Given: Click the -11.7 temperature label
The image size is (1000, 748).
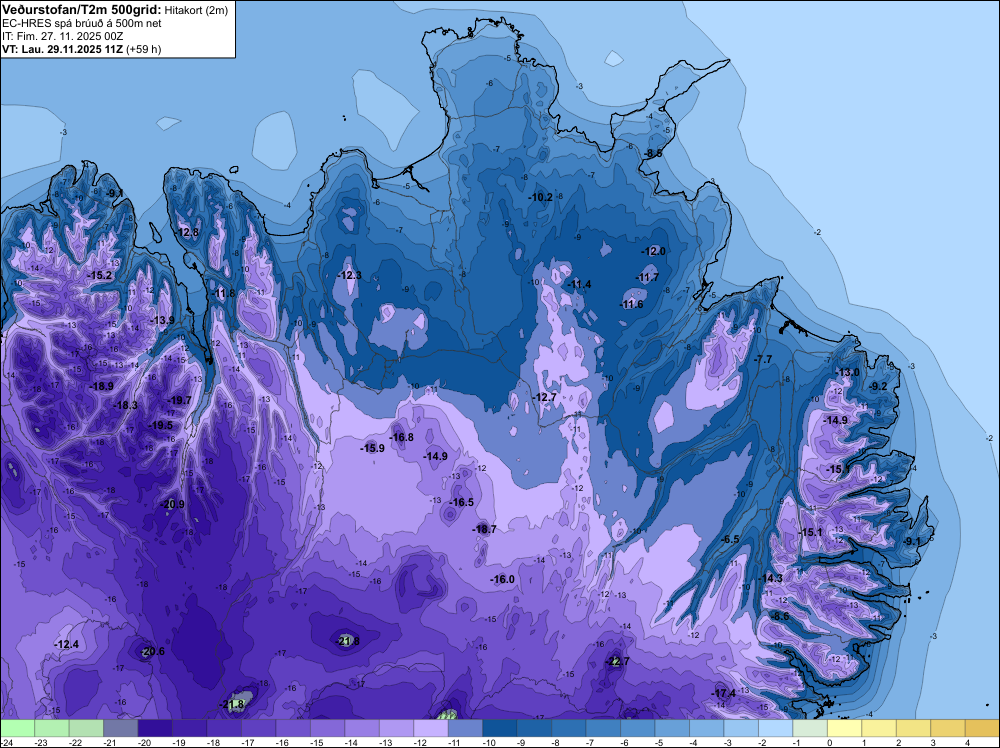Looking at the screenshot, I should 647,277.
